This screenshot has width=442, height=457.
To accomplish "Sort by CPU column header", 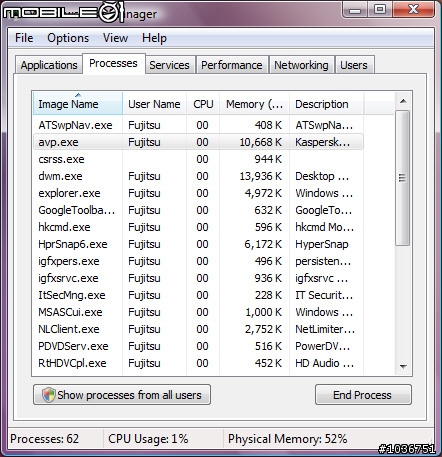I will [203, 104].
